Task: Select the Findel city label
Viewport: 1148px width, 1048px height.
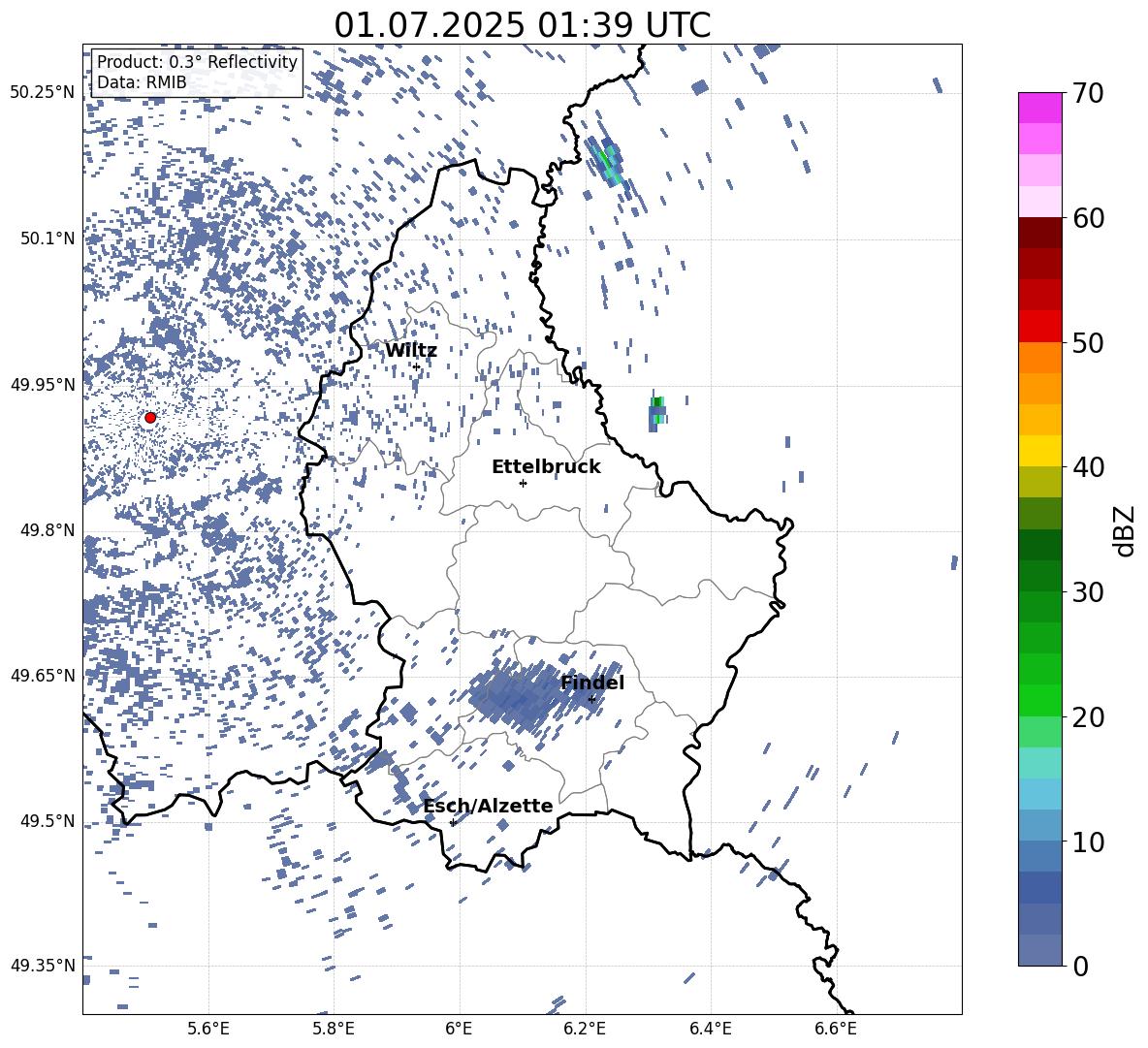Action: pos(592,683)
